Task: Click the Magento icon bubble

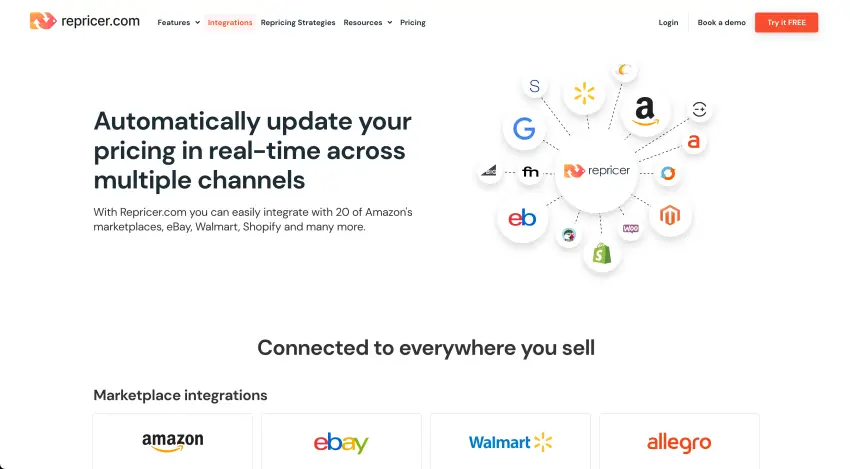Action: pyautogui.click(x=669, y=216)
